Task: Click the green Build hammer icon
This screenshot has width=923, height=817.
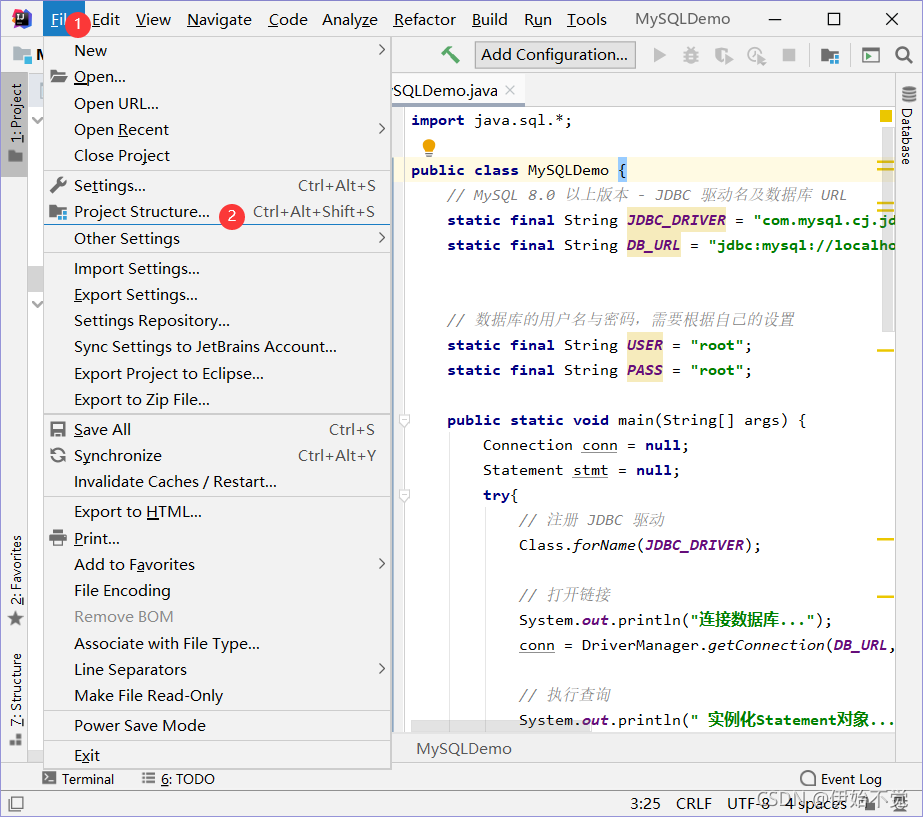Action: tap(450, 55)
